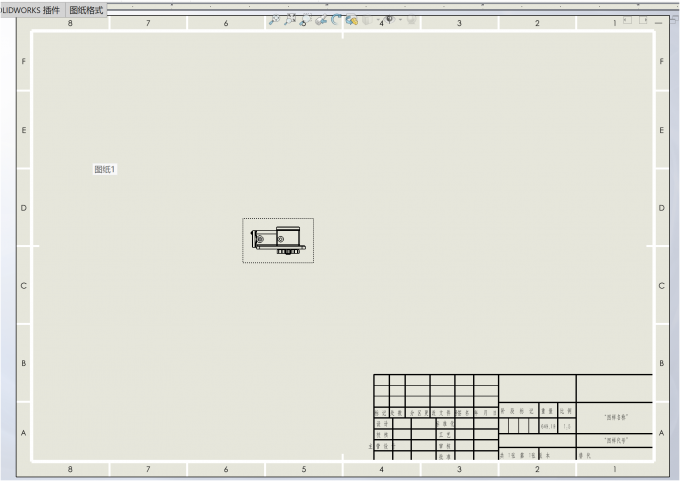Click the 比例 scale cell in the title block
The width and height of the screenshot is (680, 481).
[x=566, y=411]
